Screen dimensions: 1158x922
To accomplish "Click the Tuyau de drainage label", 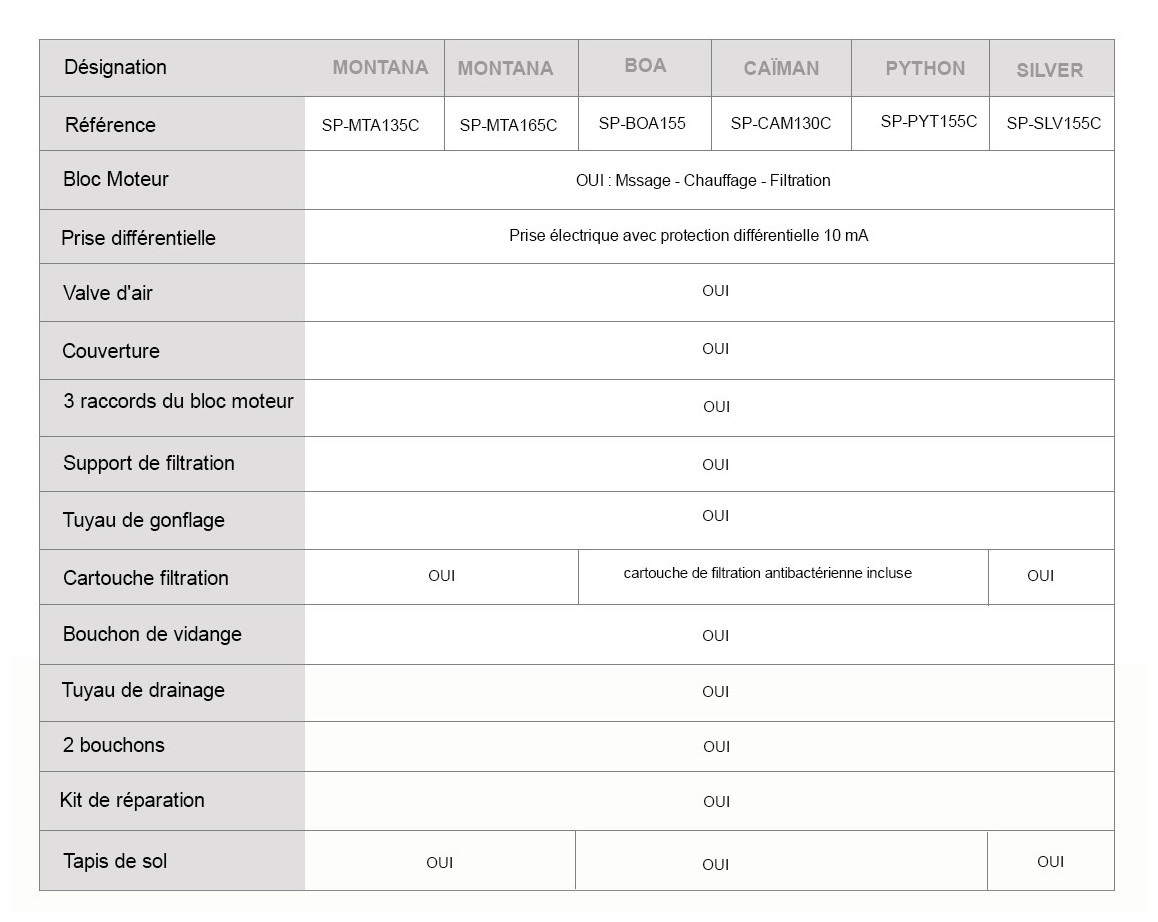I will (x=143, y=691).
